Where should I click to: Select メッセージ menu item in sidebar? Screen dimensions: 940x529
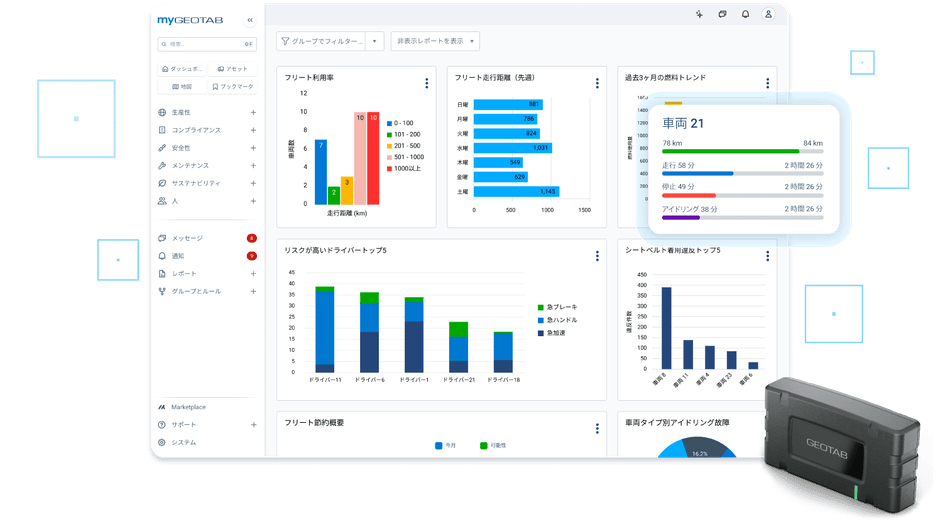coord(207,238)
